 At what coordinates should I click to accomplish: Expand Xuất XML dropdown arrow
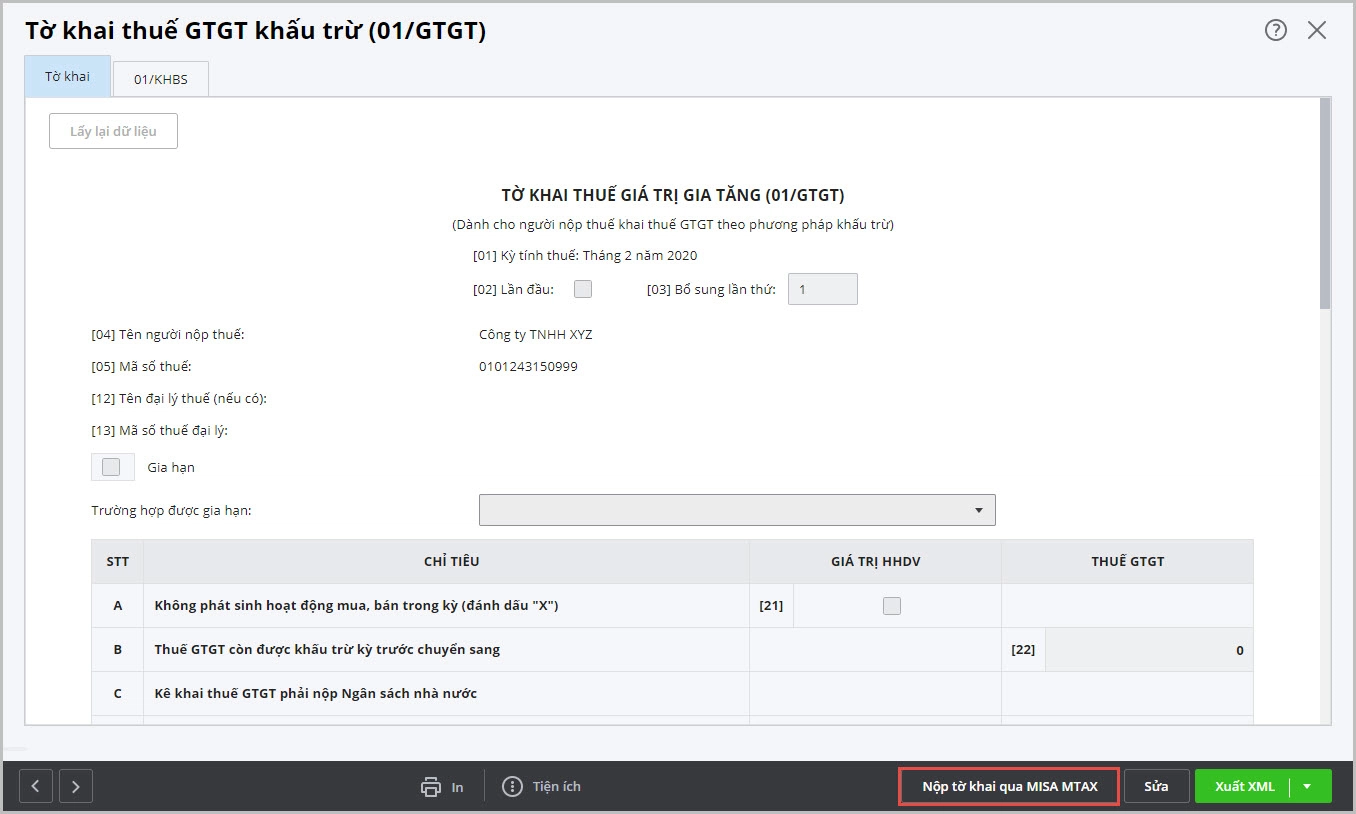point(1307,786)
